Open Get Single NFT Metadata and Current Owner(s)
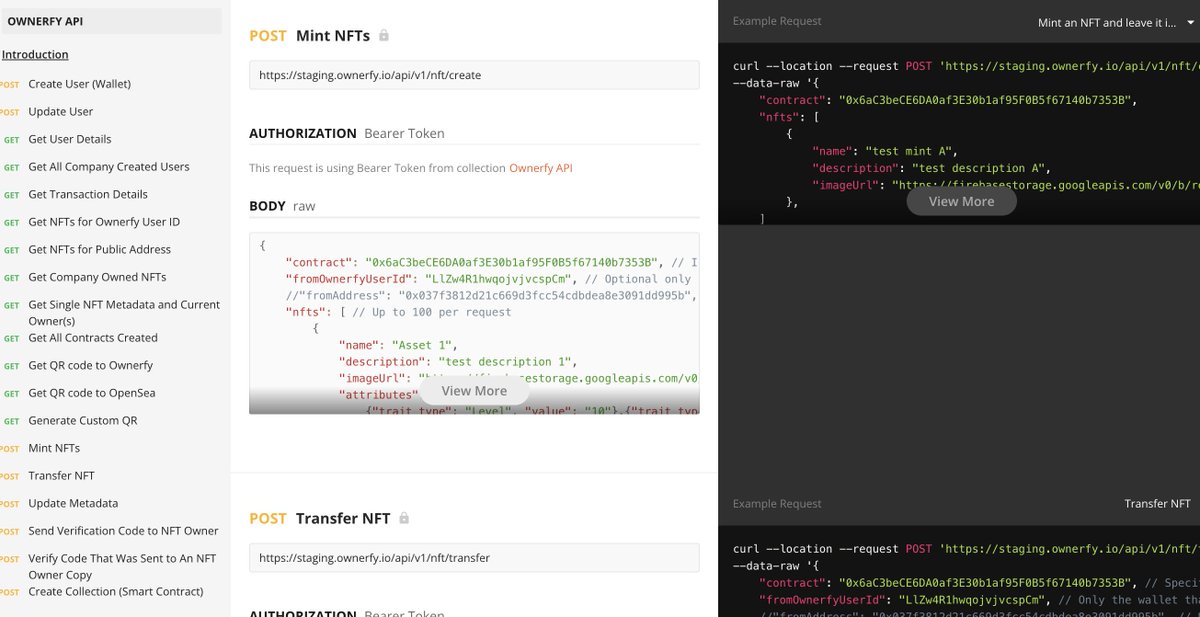 tap(124, 313)
